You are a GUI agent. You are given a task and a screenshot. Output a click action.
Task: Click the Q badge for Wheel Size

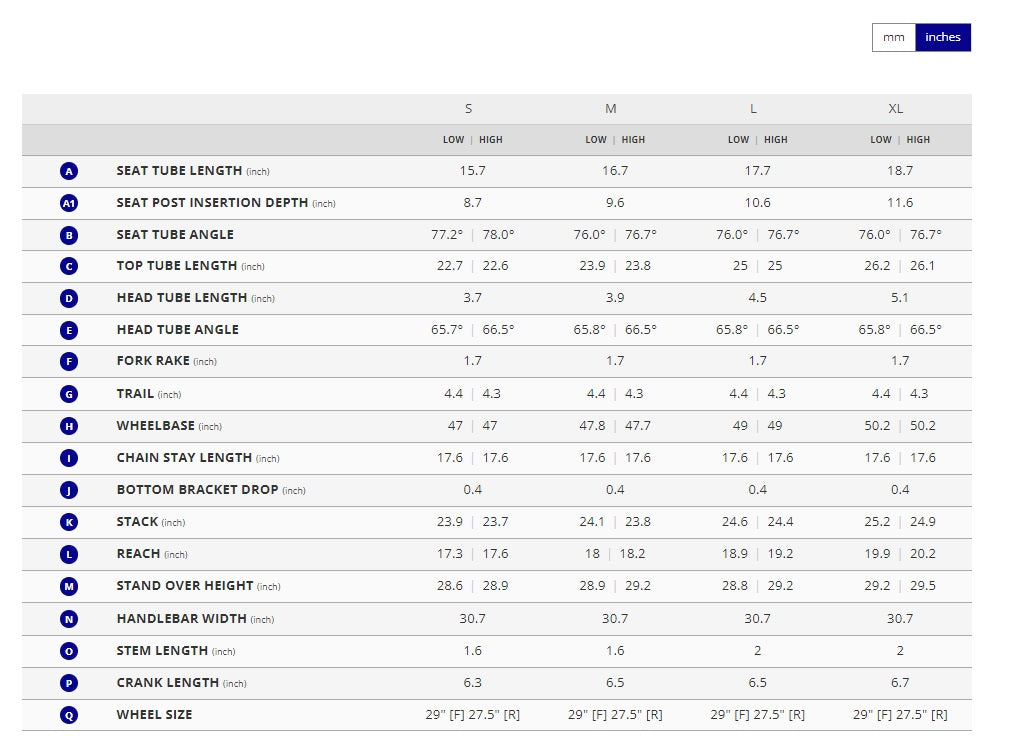[69, 715]
